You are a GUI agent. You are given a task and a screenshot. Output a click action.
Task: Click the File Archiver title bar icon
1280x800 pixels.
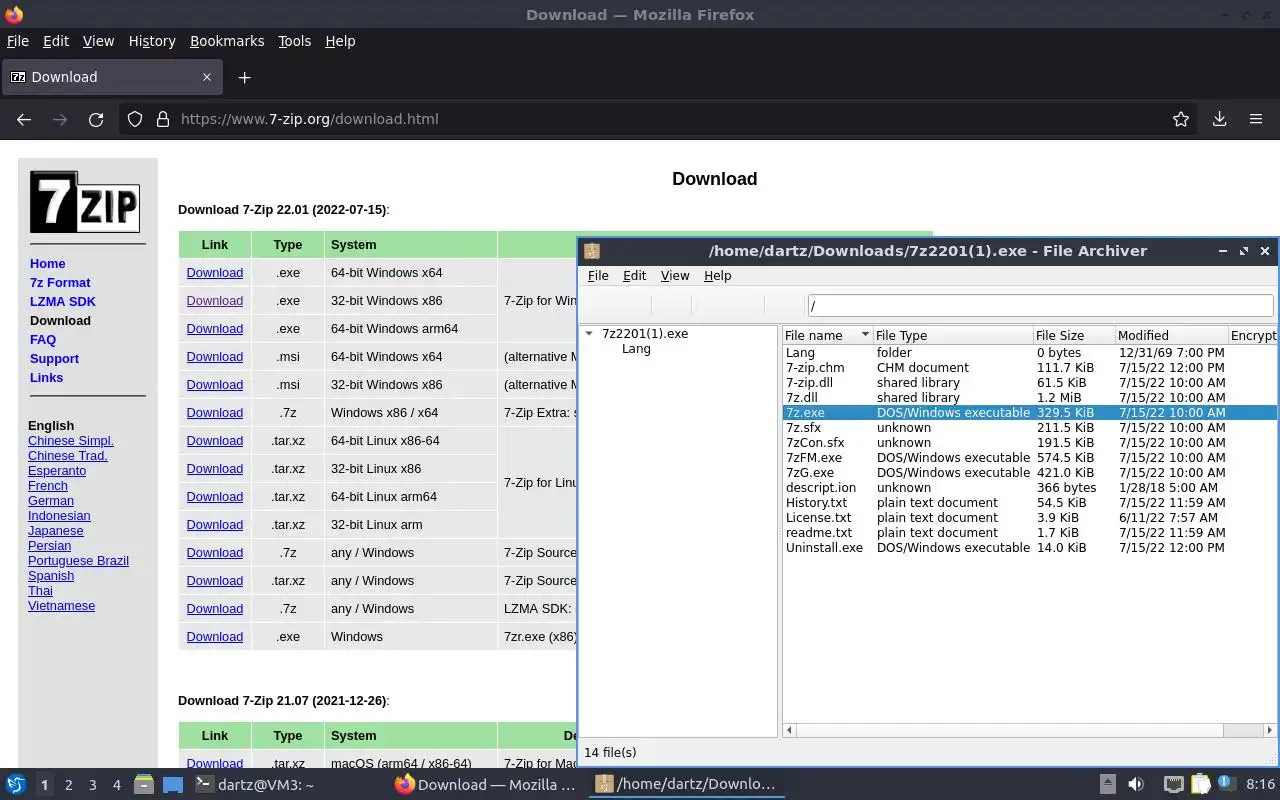coord(592,251)
